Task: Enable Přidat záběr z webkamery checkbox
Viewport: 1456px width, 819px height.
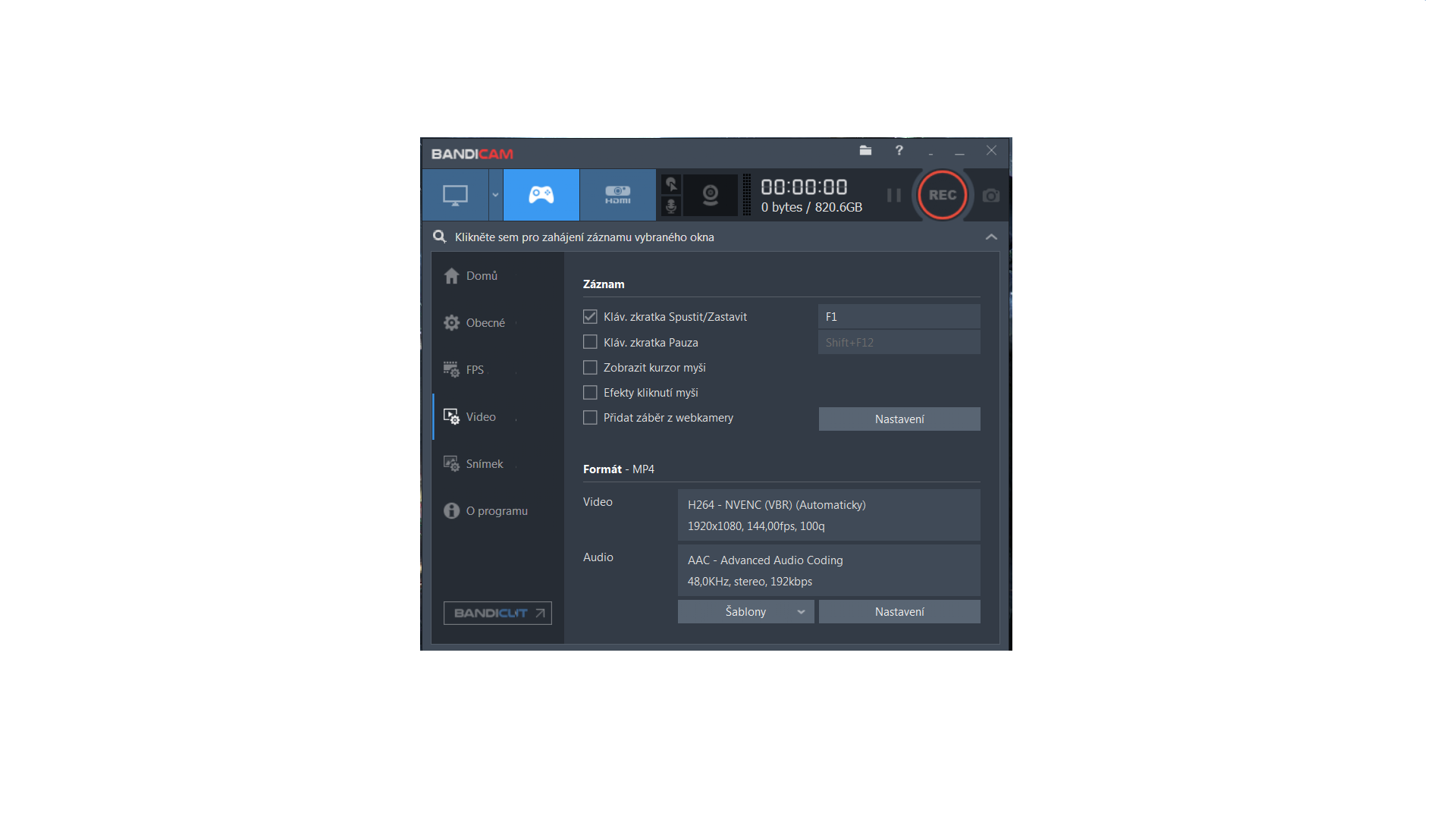Action: 590,418
